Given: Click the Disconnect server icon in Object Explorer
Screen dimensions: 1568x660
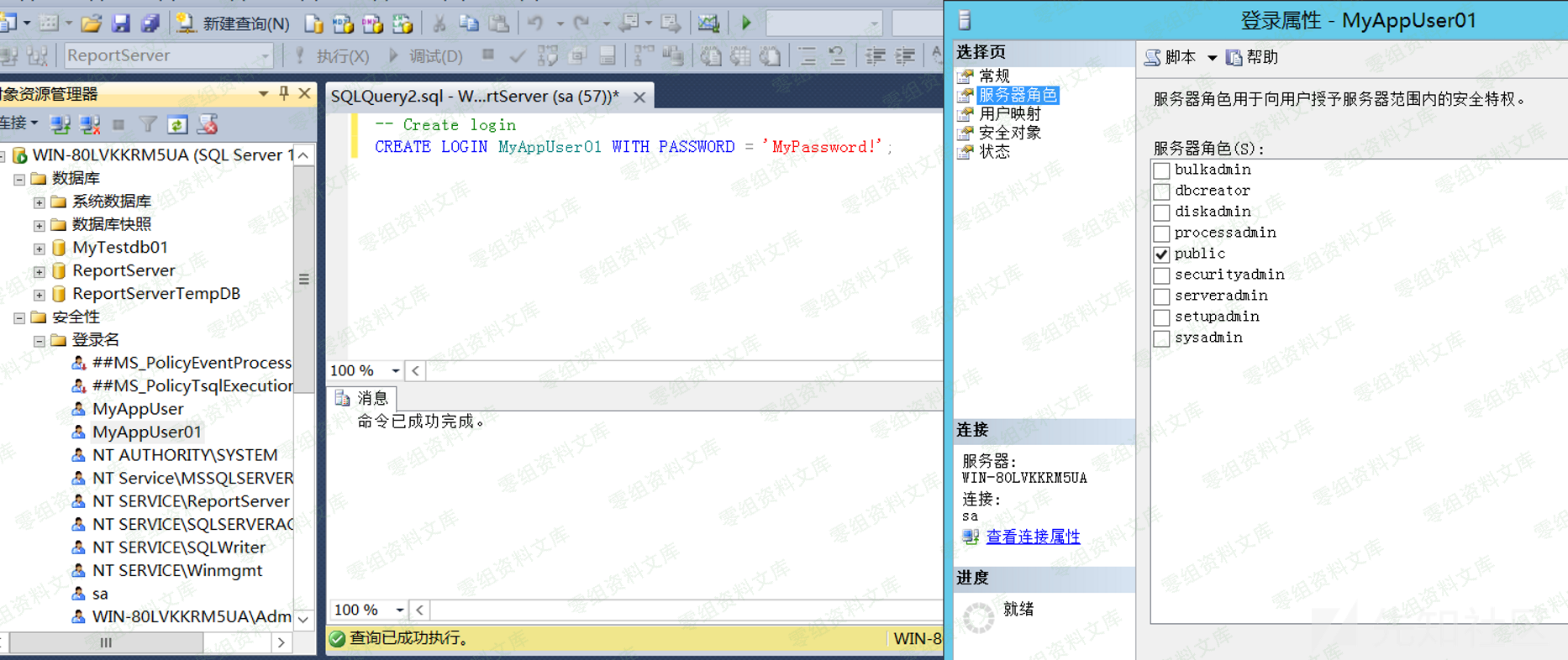Looking at the screenshot, I should point(89,125).
